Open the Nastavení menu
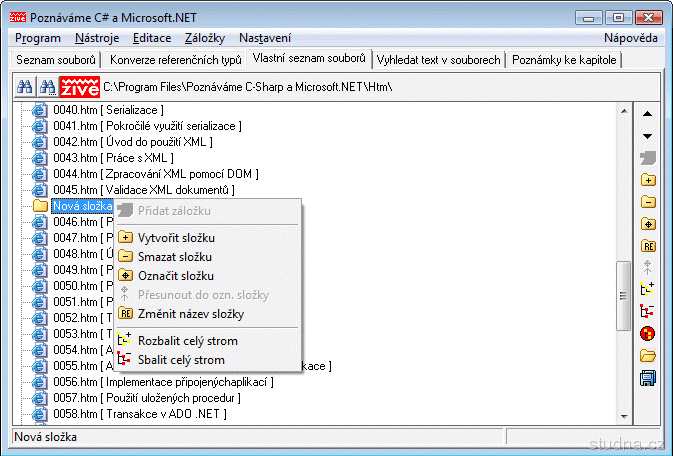This screenshot has height=456, width=673. tap(265, 38)
